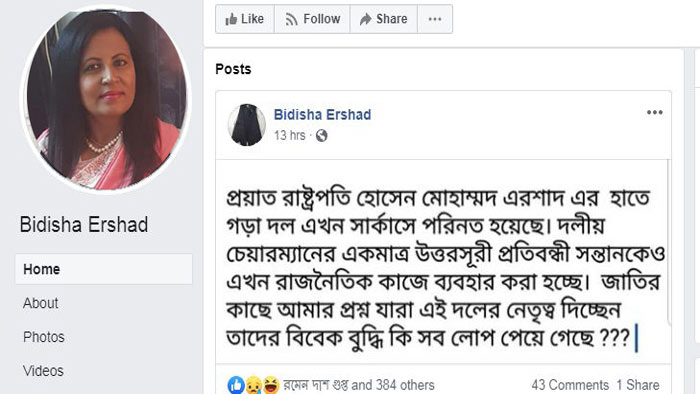700x394 pixels.
Task: Go to Photos in sidebar
Action: coord(44,337)
